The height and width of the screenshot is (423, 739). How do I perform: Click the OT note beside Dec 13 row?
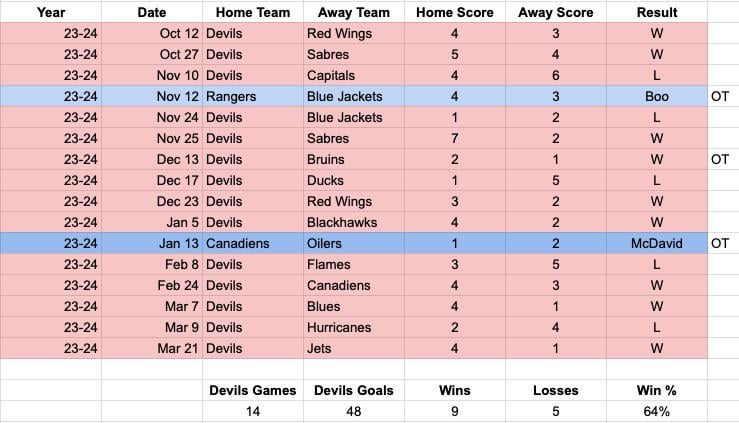(720, 159)
